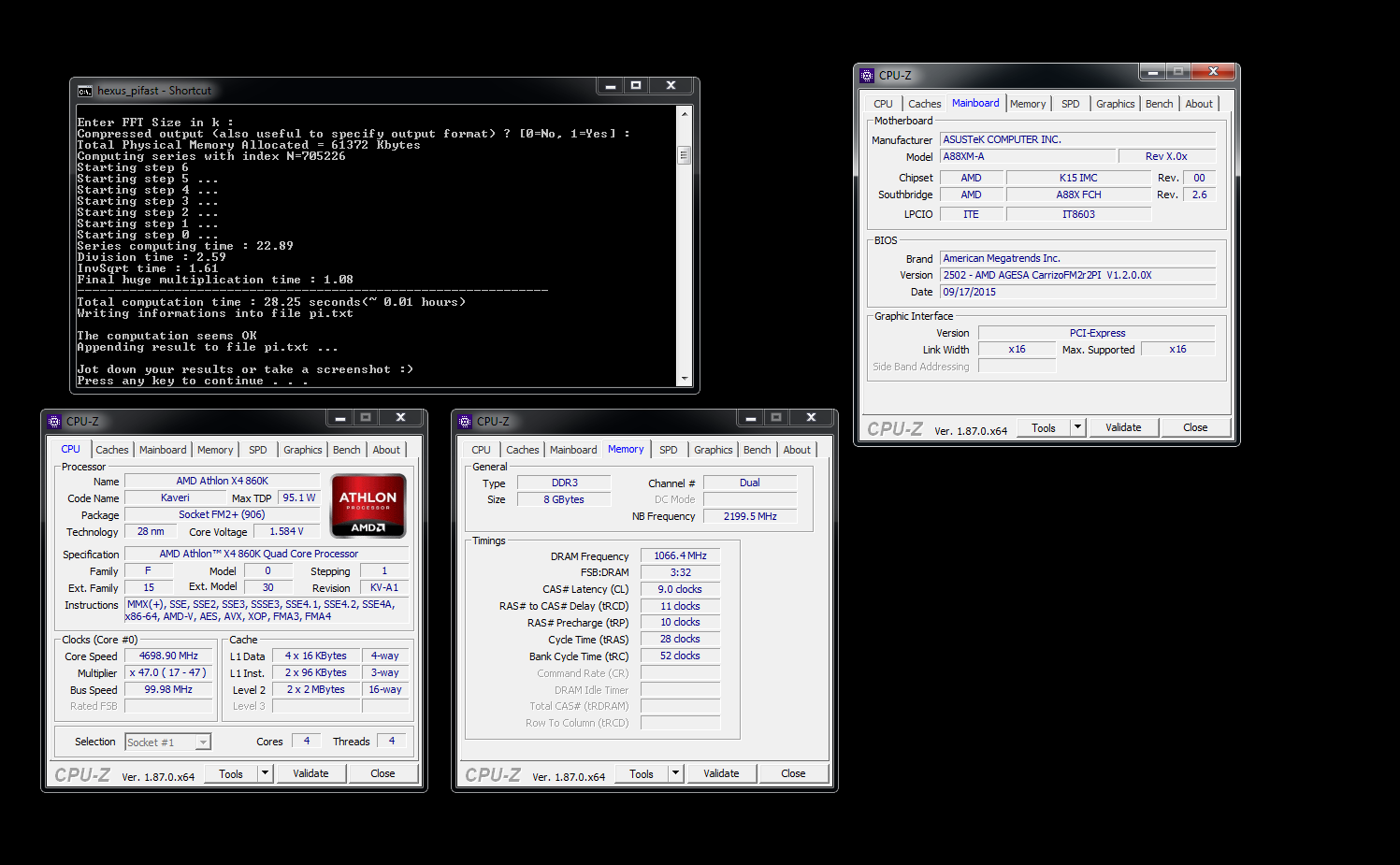Screen dimensions: 1400x865
Task: Maximize the hexus_pifast console window
Action: tap(636, 86)
